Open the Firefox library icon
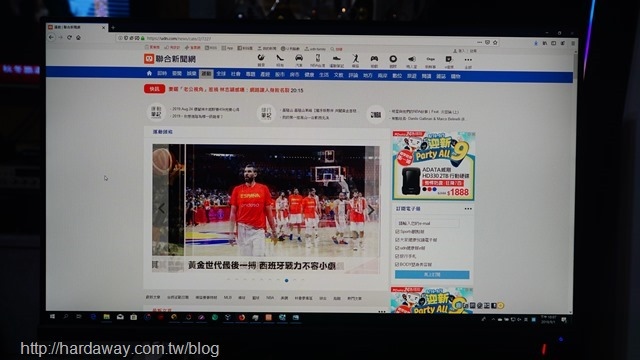The width and height of the screenshot is (640, 360). pos(545,43)
